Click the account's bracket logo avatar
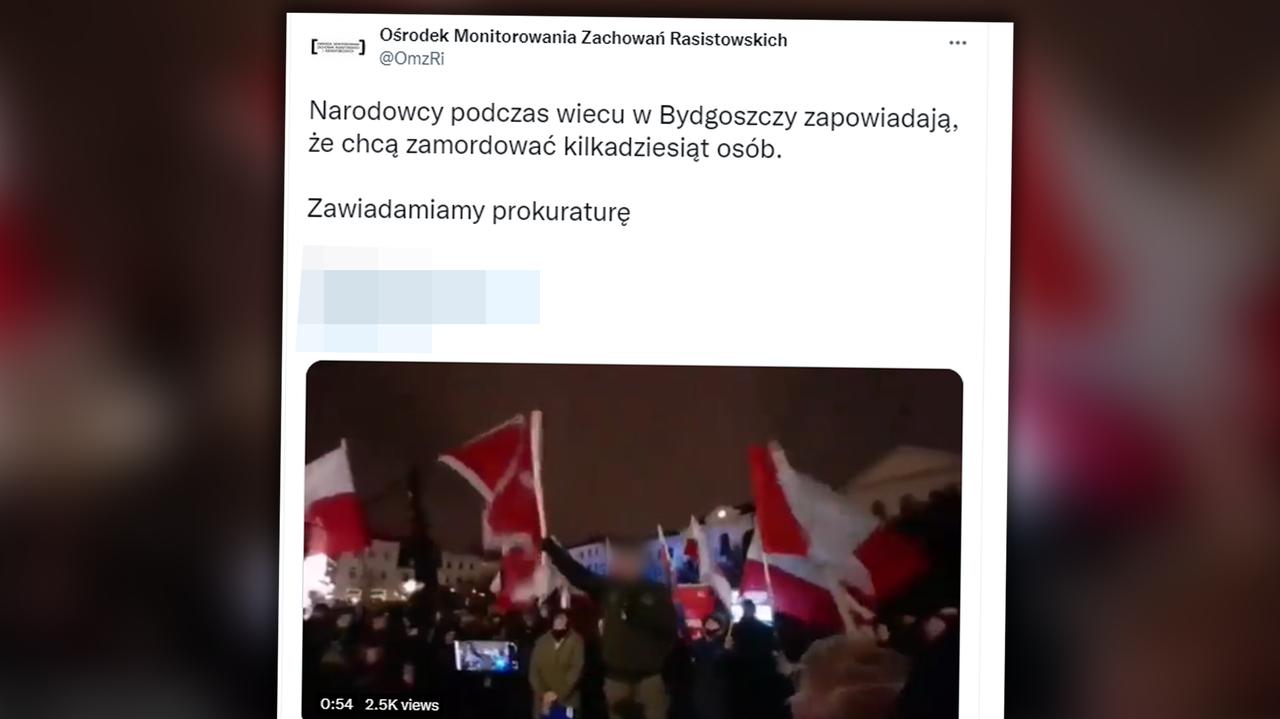 (338, 47)
